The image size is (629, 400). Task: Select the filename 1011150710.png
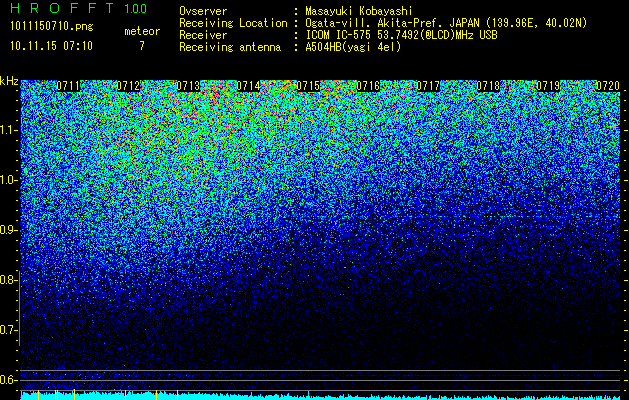[52, 26]
